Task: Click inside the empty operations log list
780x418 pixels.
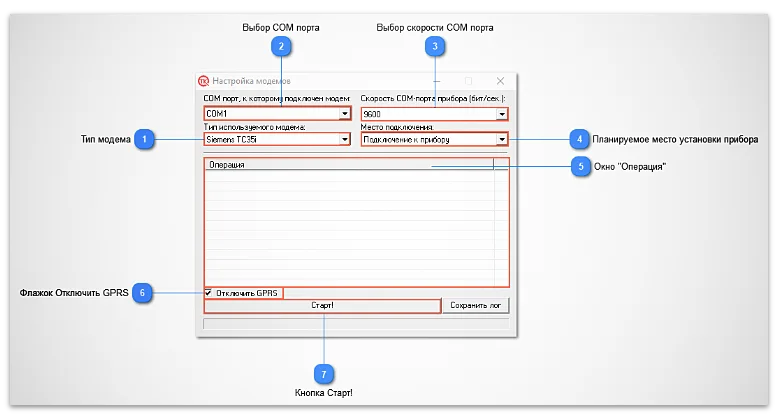Action: pos(348,230)
